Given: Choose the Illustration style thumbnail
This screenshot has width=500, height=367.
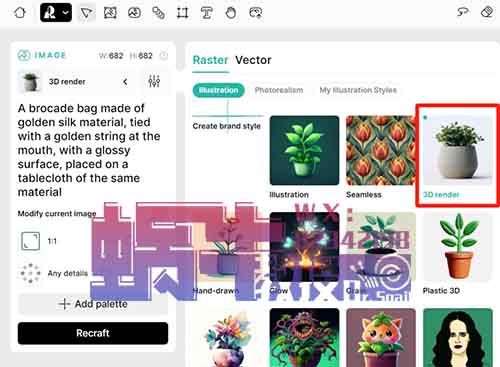Looking at the screenshot, I should coord(304,150).
